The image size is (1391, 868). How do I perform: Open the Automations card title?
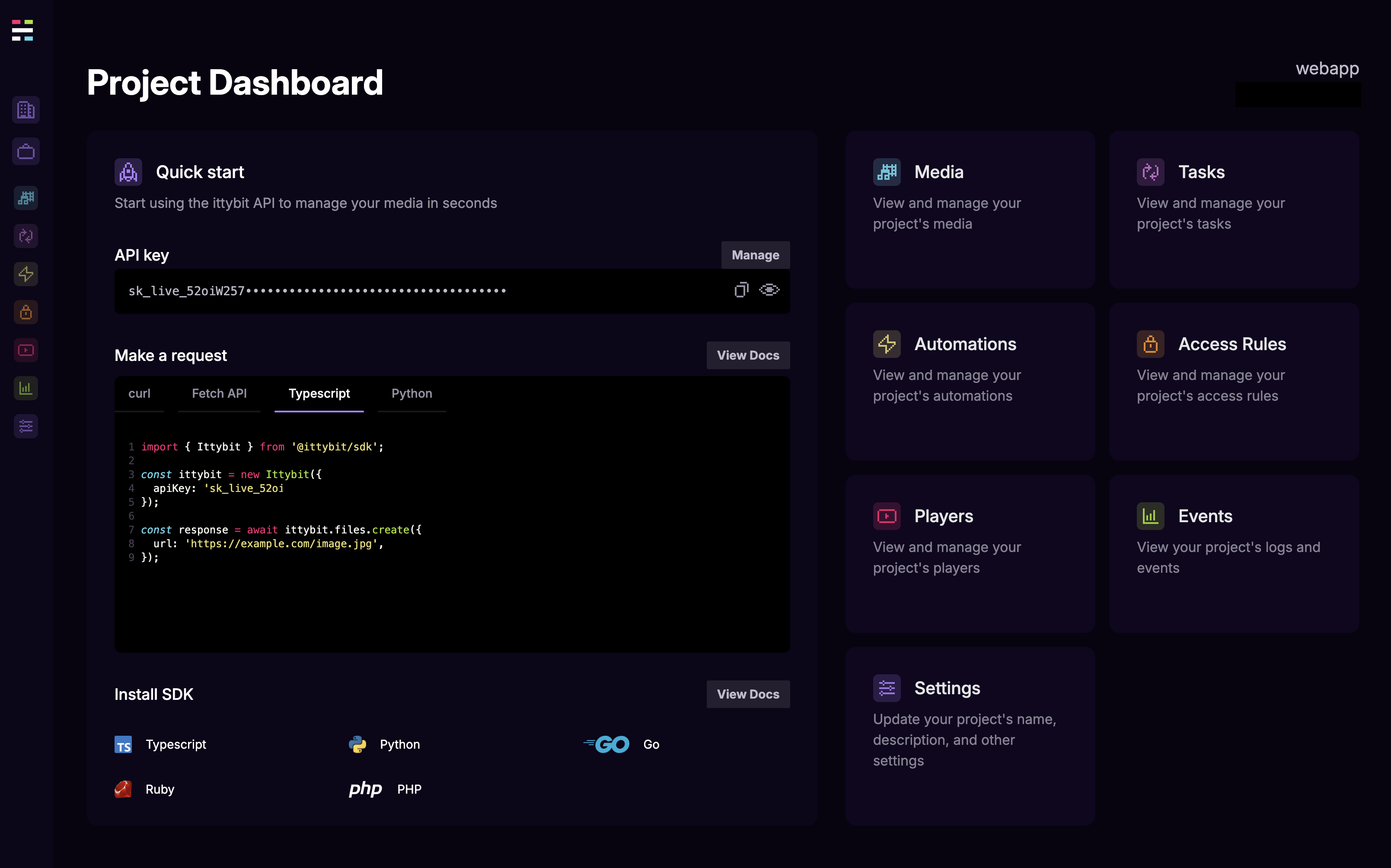pos(965,344)
